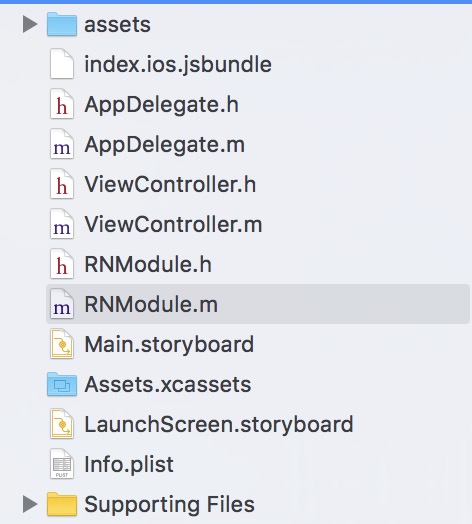Click the blue assets folder icon
This screenshot has width=472, height=524.
tap(62, 24)
